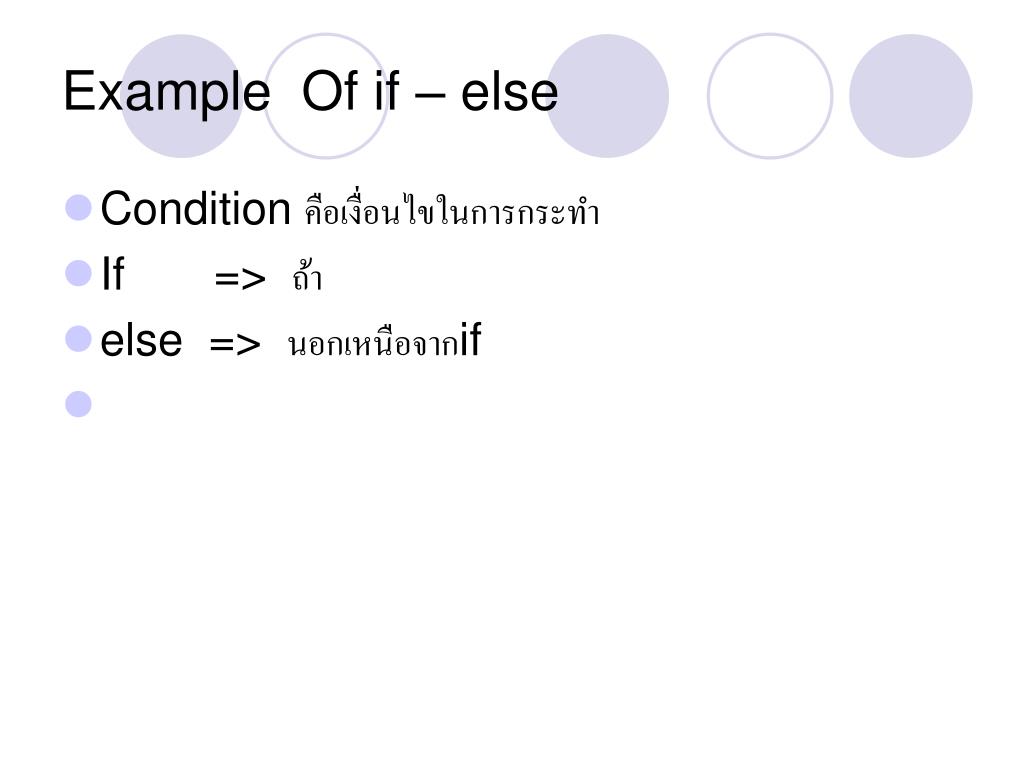Click the Thai word 'ถ้า'
1024x768 pixels.
(308, 276)
